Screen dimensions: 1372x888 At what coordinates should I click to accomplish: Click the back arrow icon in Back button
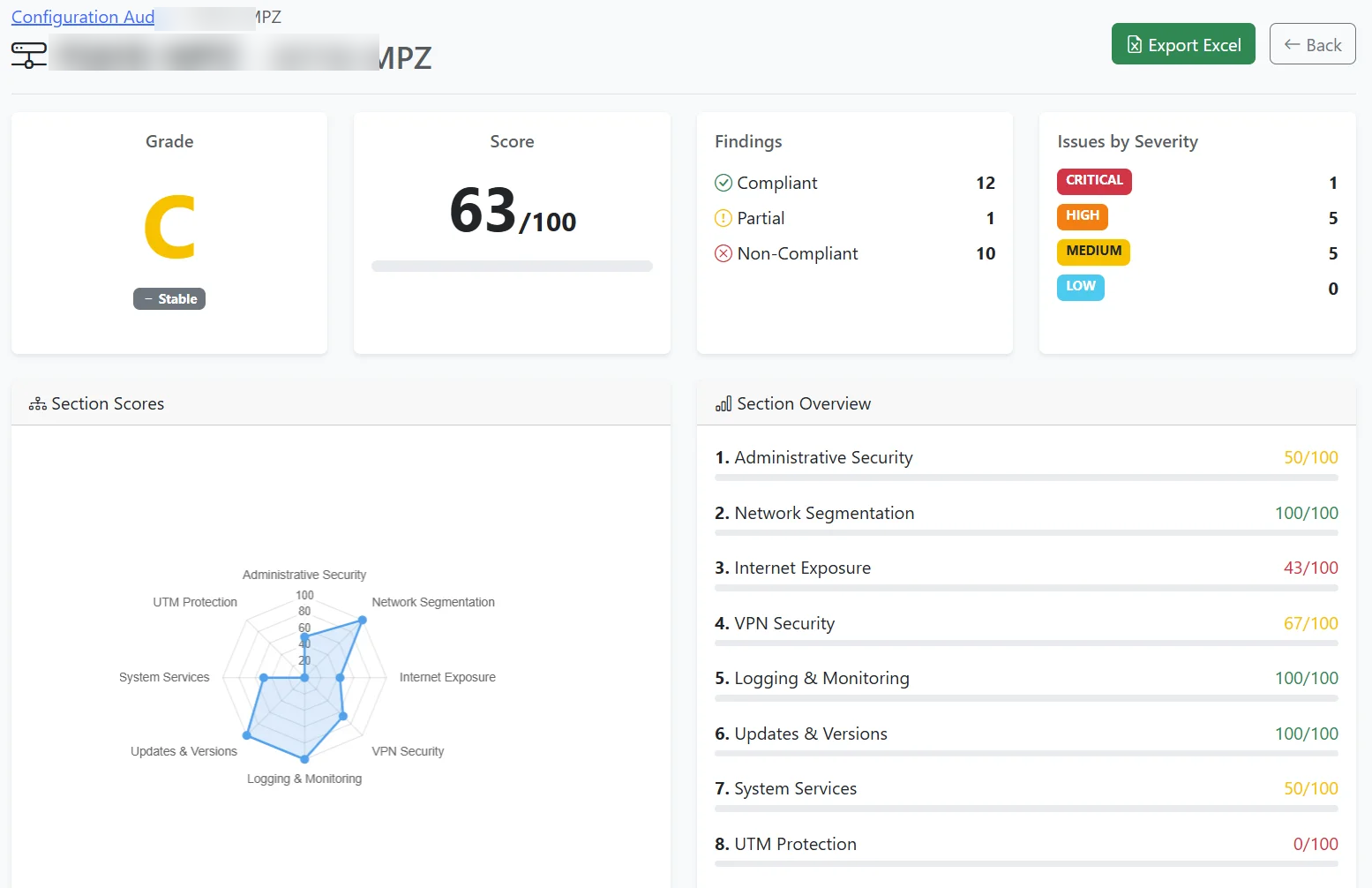point(1293,43)
